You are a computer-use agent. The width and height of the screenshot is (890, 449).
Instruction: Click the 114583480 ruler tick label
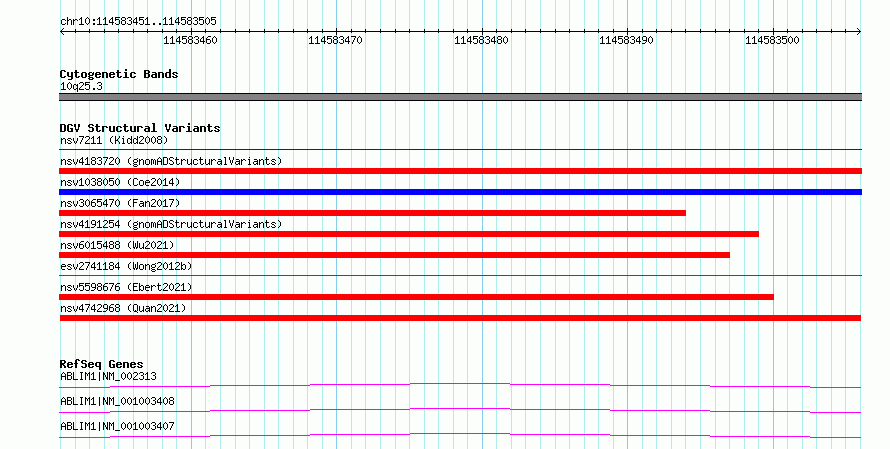coord(481,40)
